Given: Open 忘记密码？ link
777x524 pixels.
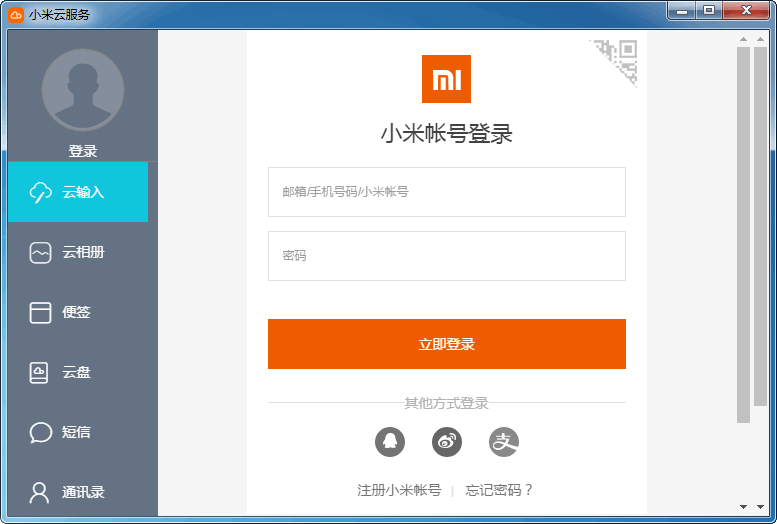Looking at the screenshot, I should 499,490.
